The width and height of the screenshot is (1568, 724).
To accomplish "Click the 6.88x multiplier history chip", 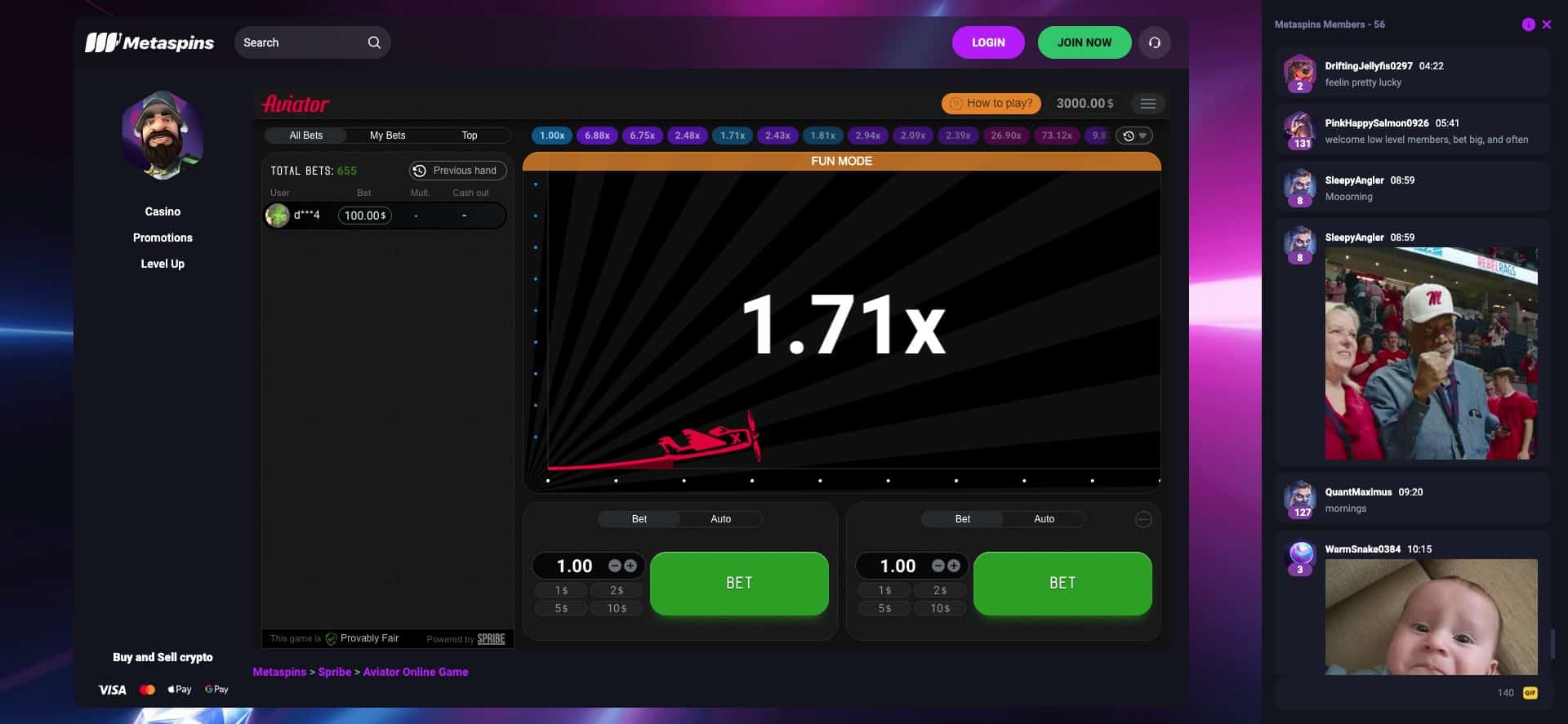I will (x=597, y=135).
